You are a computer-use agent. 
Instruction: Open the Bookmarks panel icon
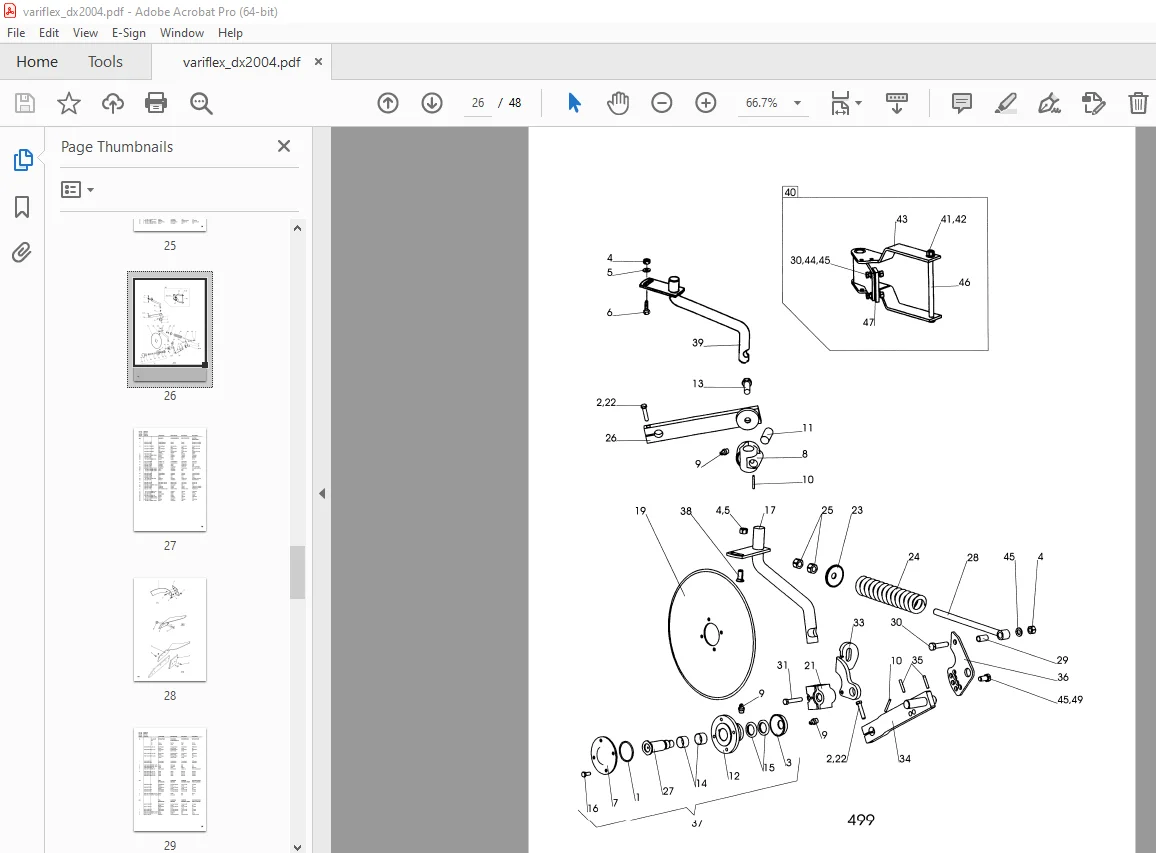(x=22, y=207)
